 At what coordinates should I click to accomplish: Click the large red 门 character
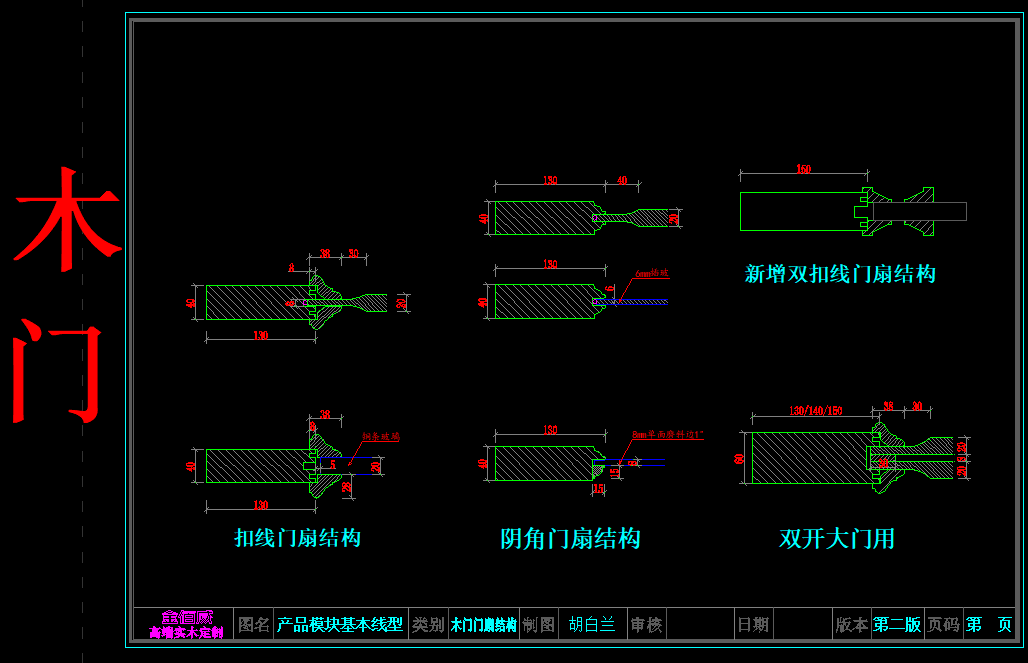pyautogui.click(x=60, y=372)
